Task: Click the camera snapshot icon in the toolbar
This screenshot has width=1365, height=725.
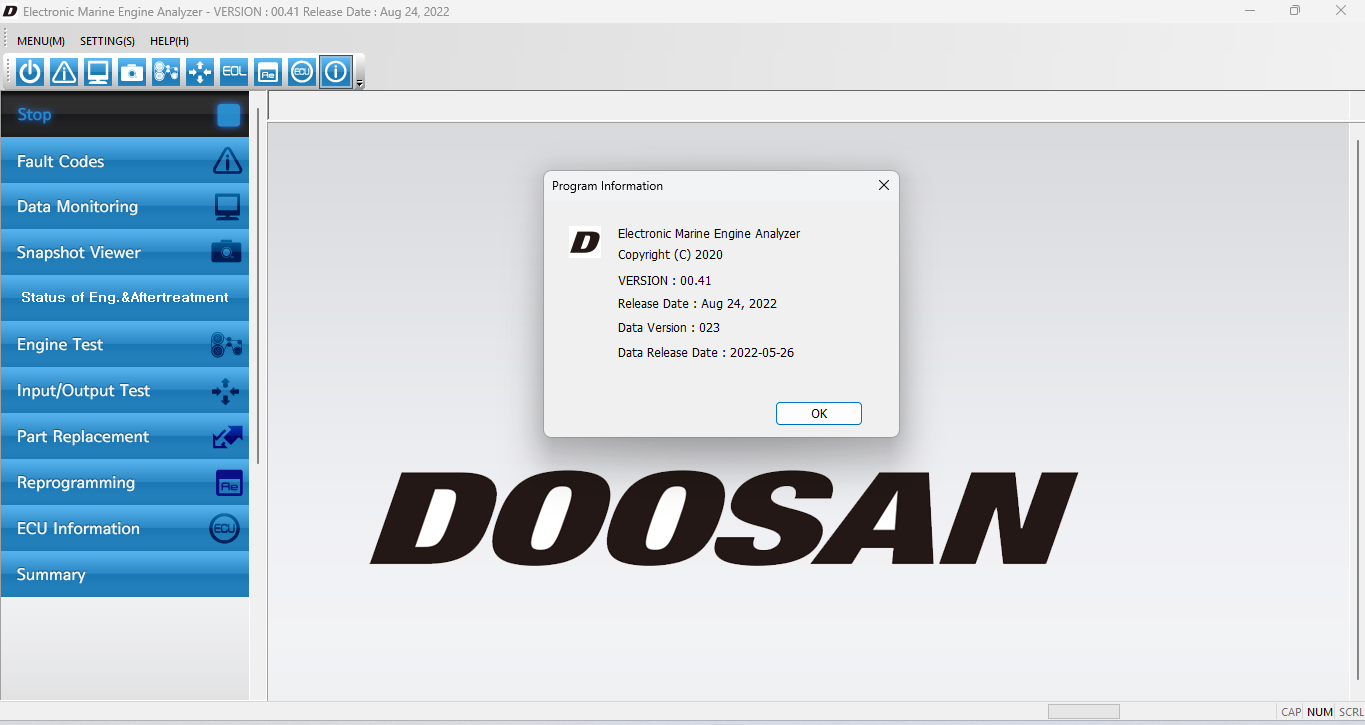Action: pos(132,72)
